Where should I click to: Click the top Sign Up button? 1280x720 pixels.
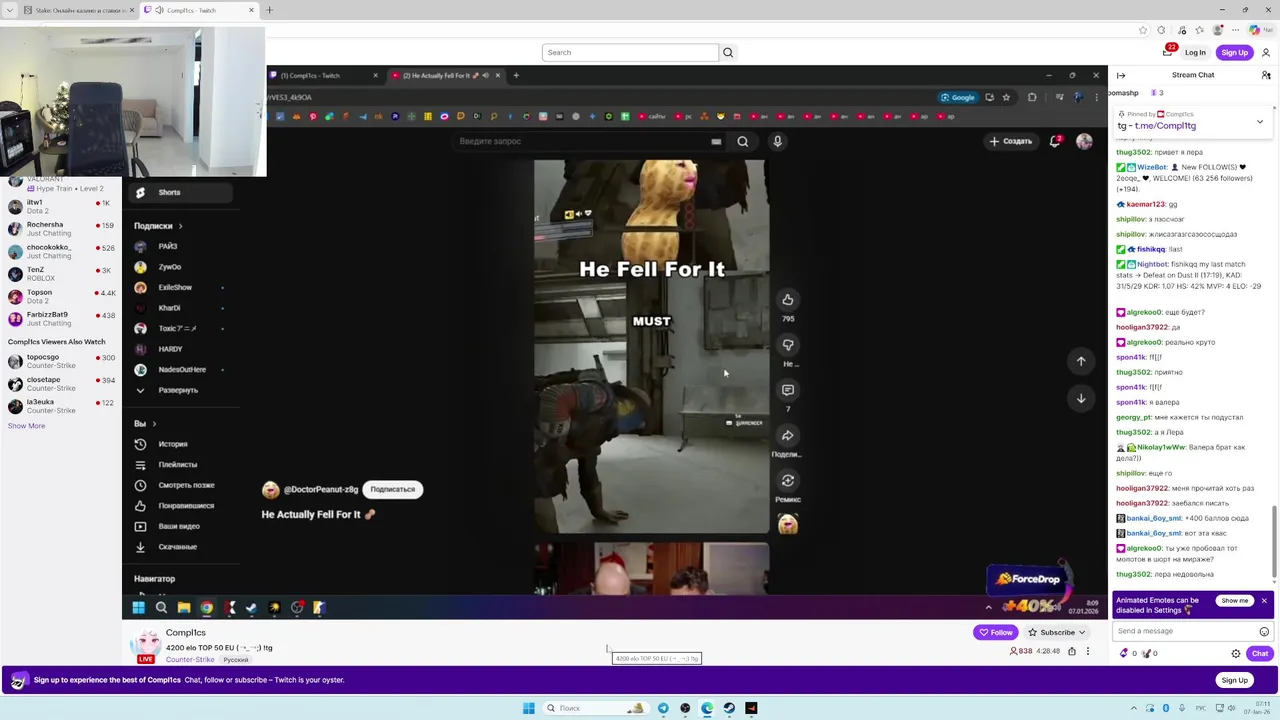tap(1235, 52)
